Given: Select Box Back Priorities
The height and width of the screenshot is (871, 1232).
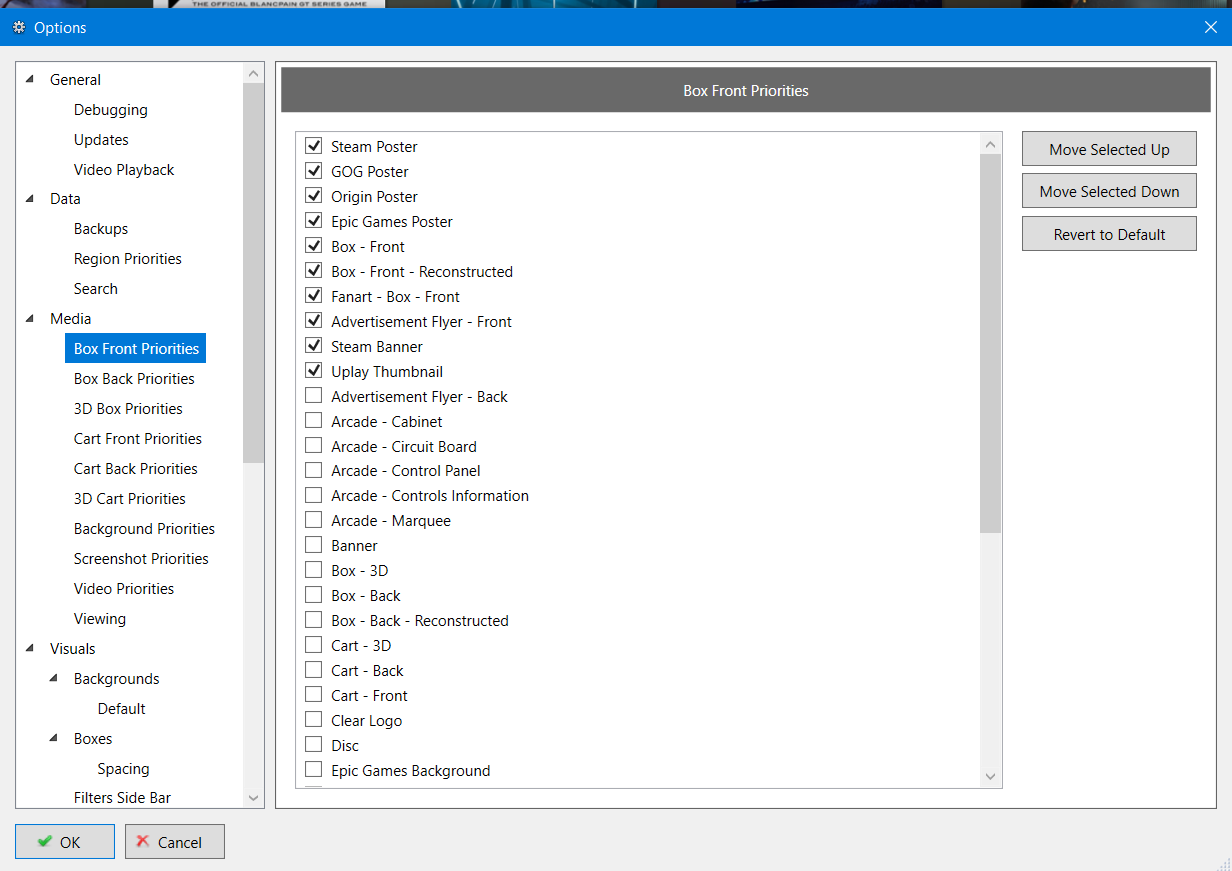Looking at the screenshot, I should pos(134,379).
